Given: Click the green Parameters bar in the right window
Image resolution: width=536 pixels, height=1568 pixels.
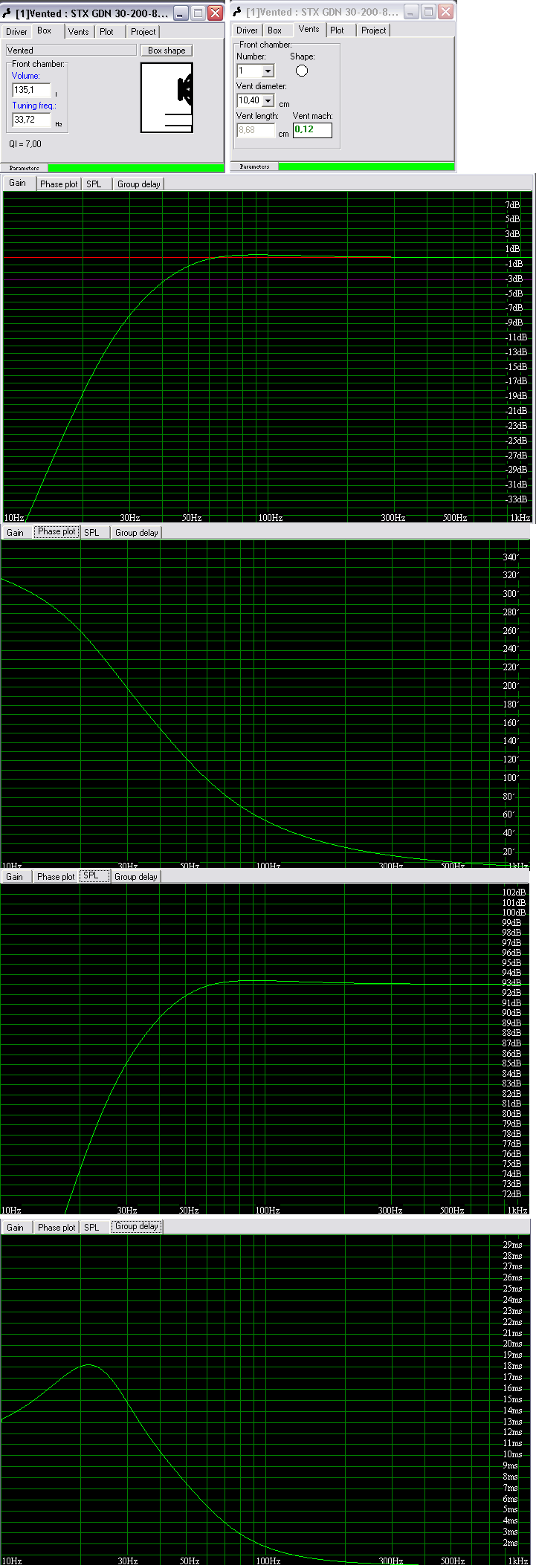Looking at the screenshot, I should (x=367, y=167).
